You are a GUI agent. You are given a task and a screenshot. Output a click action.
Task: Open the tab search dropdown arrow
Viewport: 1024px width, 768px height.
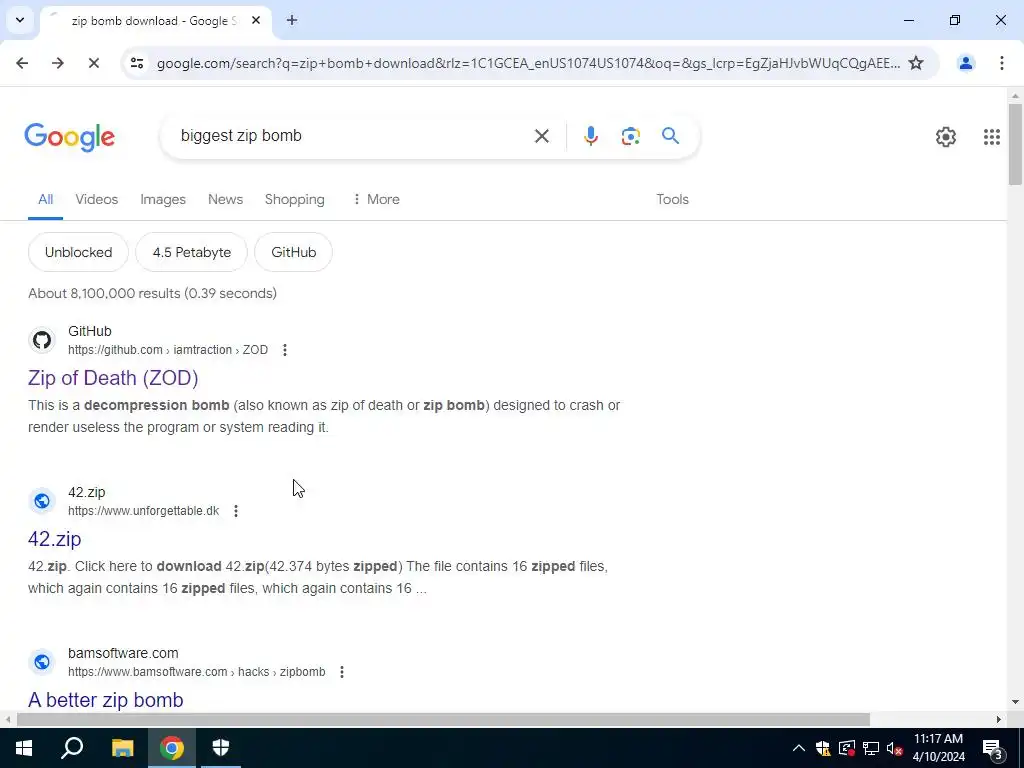coord(20,20)
